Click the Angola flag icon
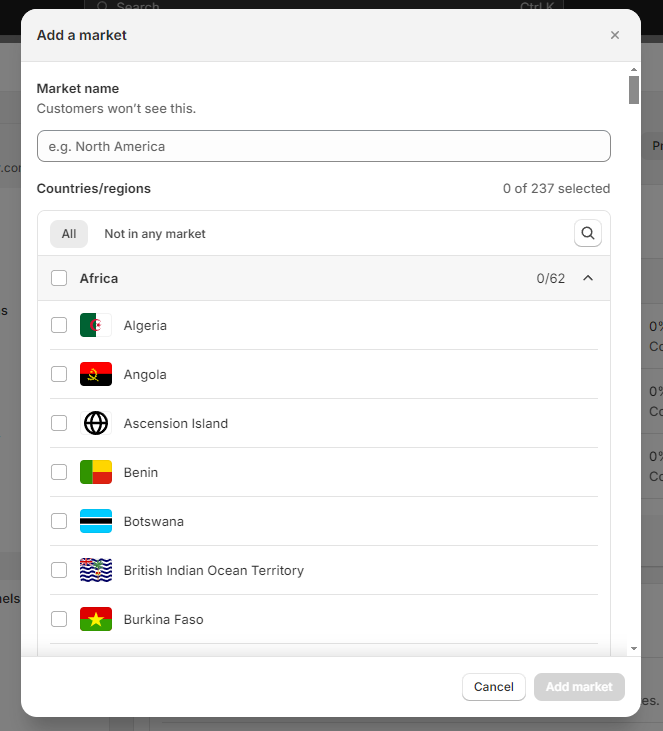The width and height of the screenshot is (663, 731). click(x=96, y=374)
